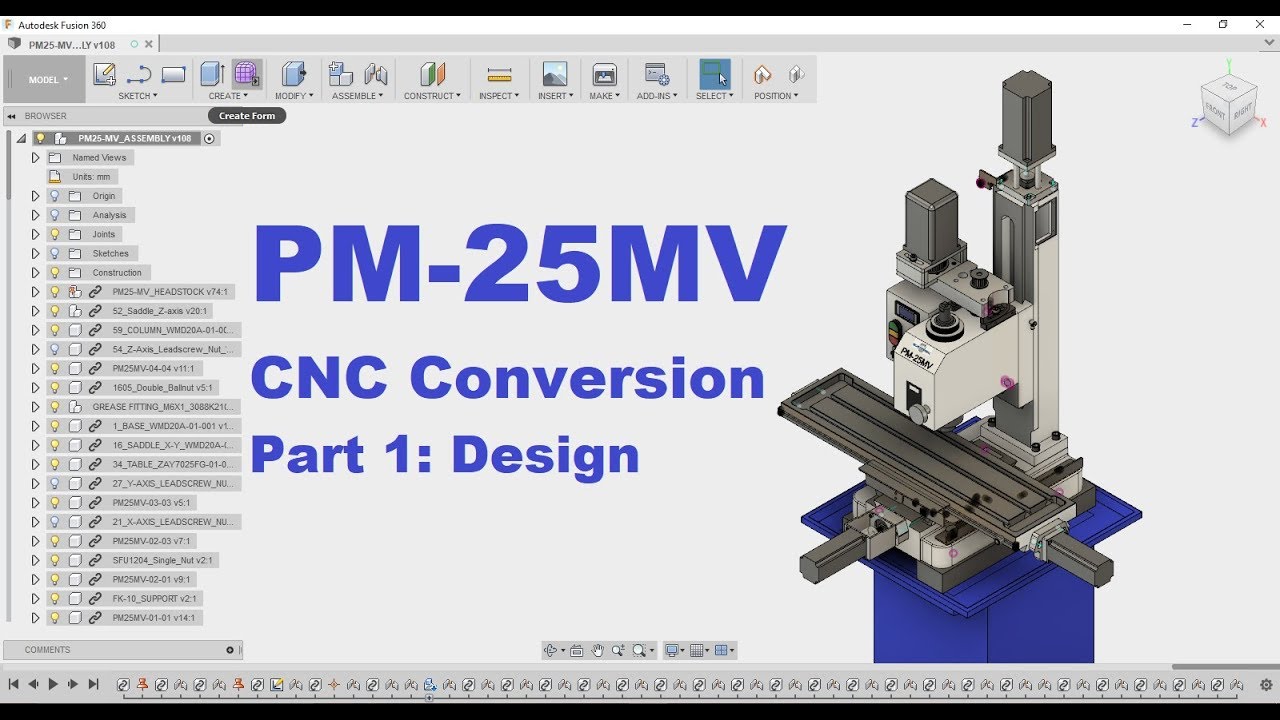Expand the Named Views tree node
The width and height of the screenshot is (1280, 720).
click(x=35, y=158)
